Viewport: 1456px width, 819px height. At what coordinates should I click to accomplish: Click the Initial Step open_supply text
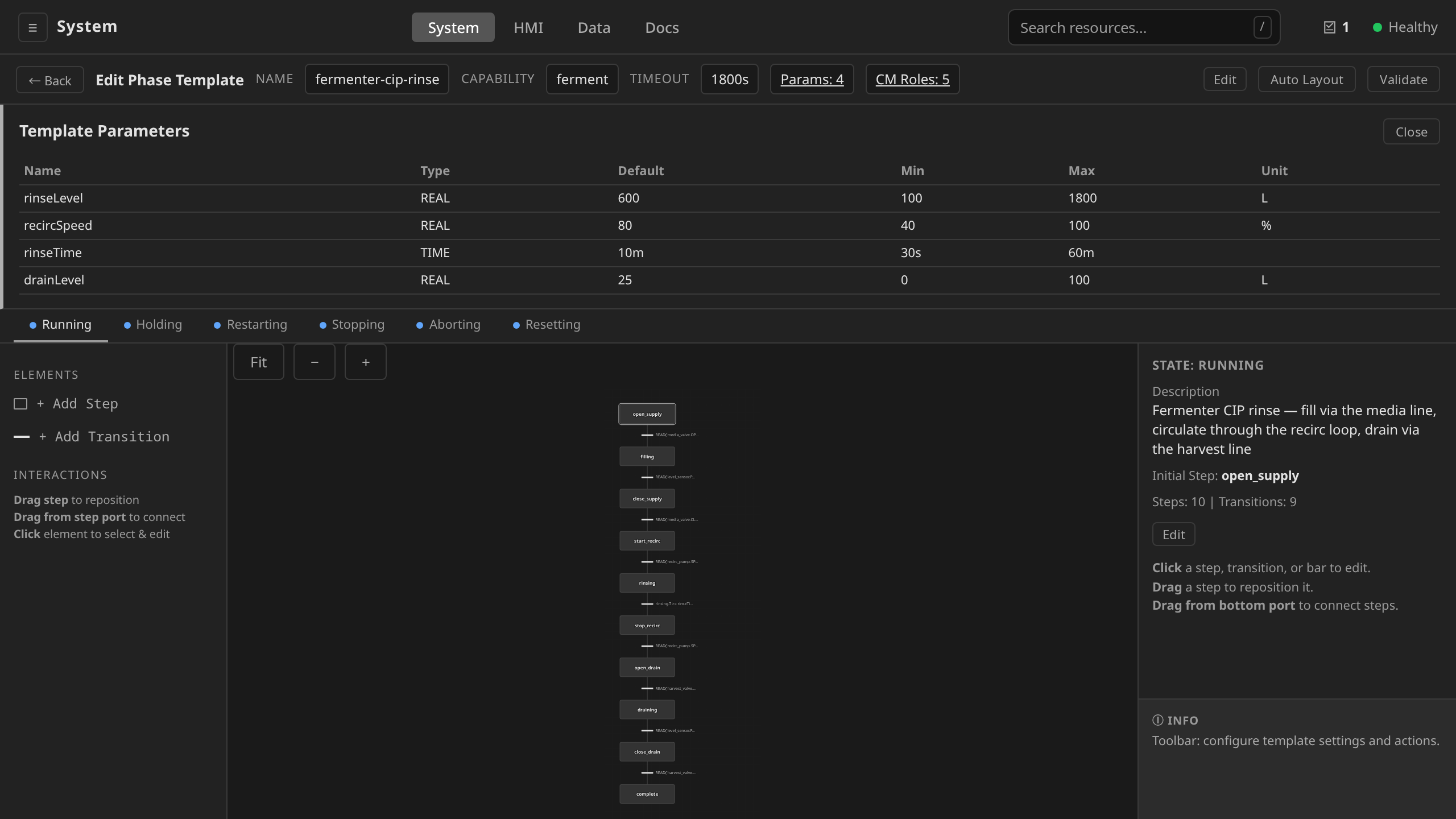tap(1260, 475)
